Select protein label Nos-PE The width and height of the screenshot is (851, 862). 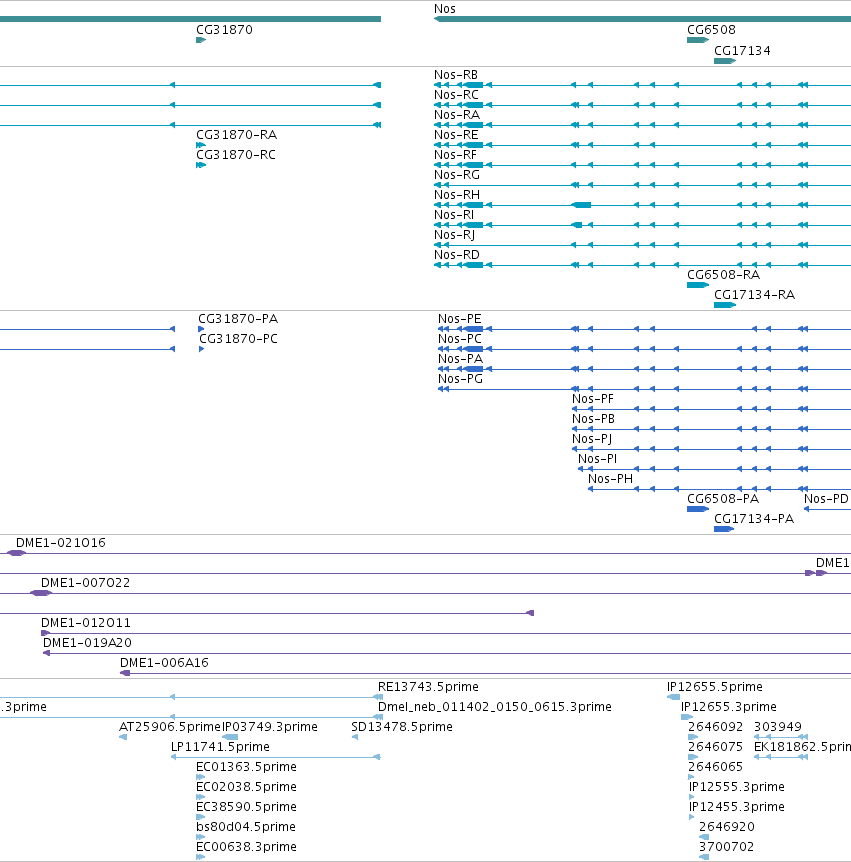click(460, 319)
